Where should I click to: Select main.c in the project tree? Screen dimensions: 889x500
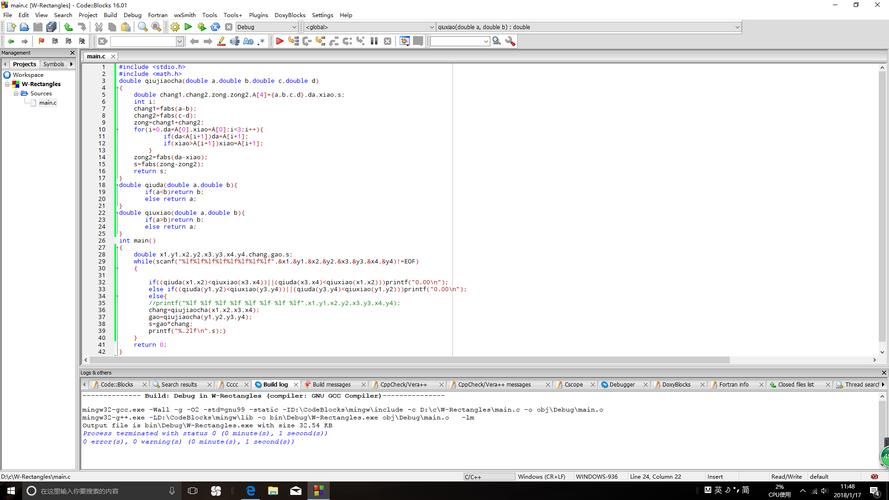(48, 103)
